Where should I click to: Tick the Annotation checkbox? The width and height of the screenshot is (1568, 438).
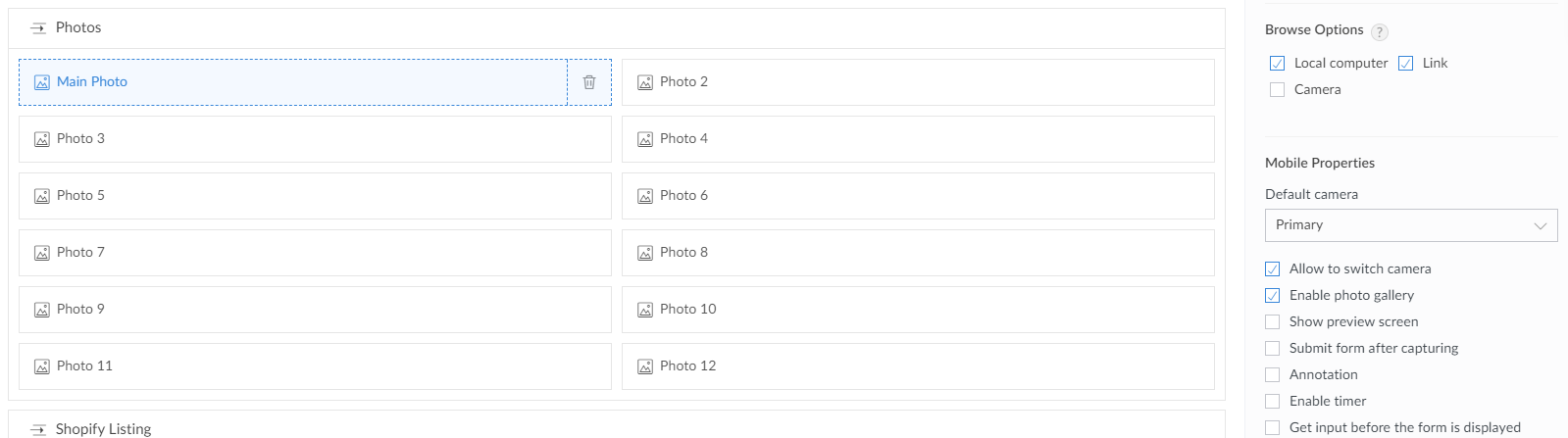click(1273, 375)
